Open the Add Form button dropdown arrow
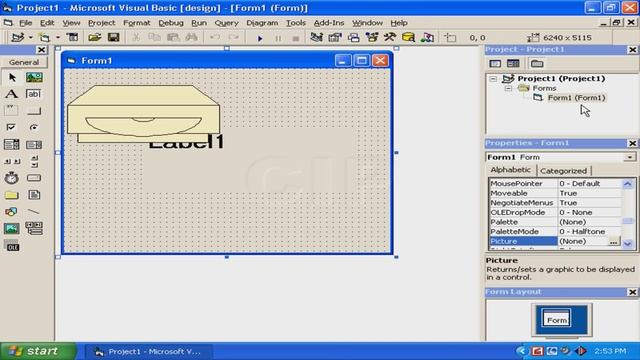 58,38
